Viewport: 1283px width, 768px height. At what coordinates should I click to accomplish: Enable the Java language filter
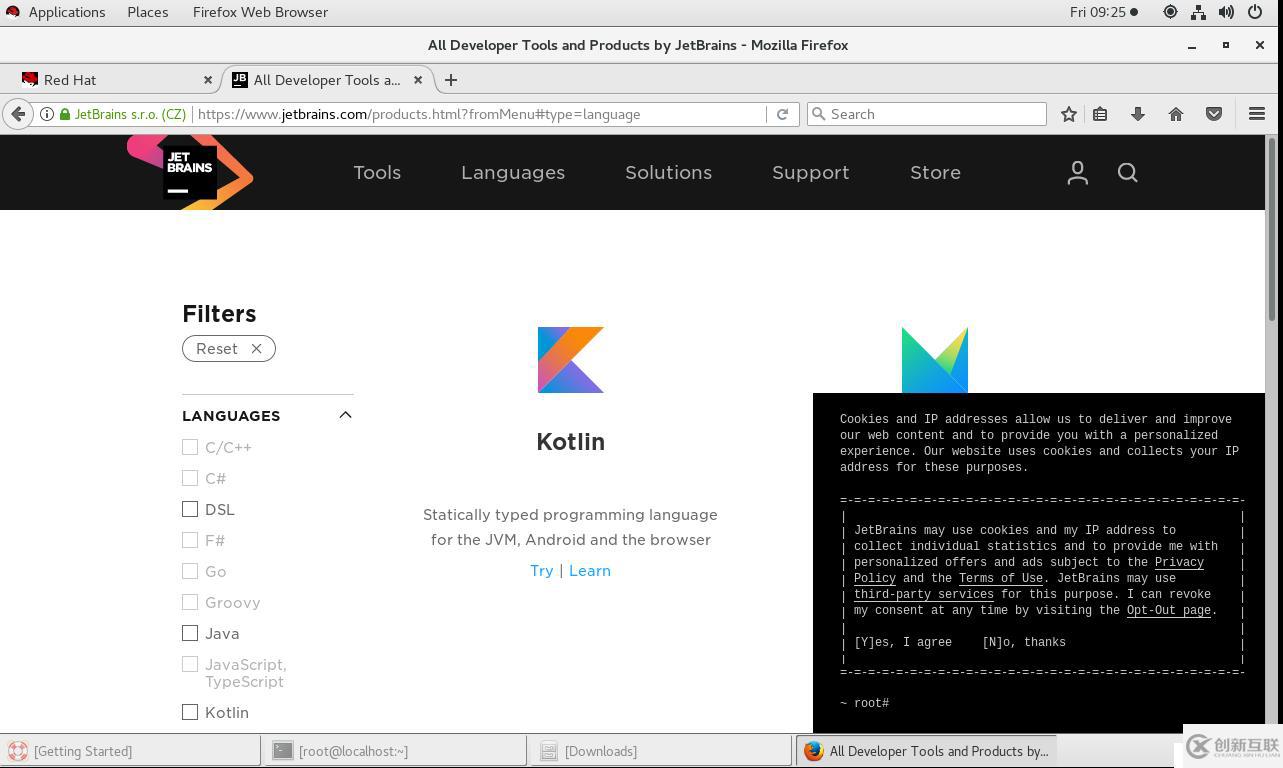(x=190, y=633)
